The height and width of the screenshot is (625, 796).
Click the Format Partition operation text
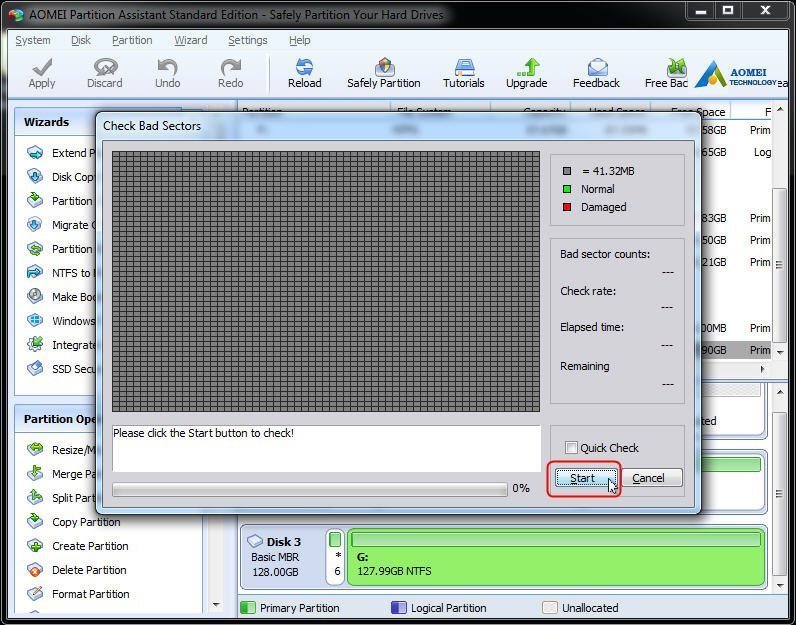click(x=91, y=594)
